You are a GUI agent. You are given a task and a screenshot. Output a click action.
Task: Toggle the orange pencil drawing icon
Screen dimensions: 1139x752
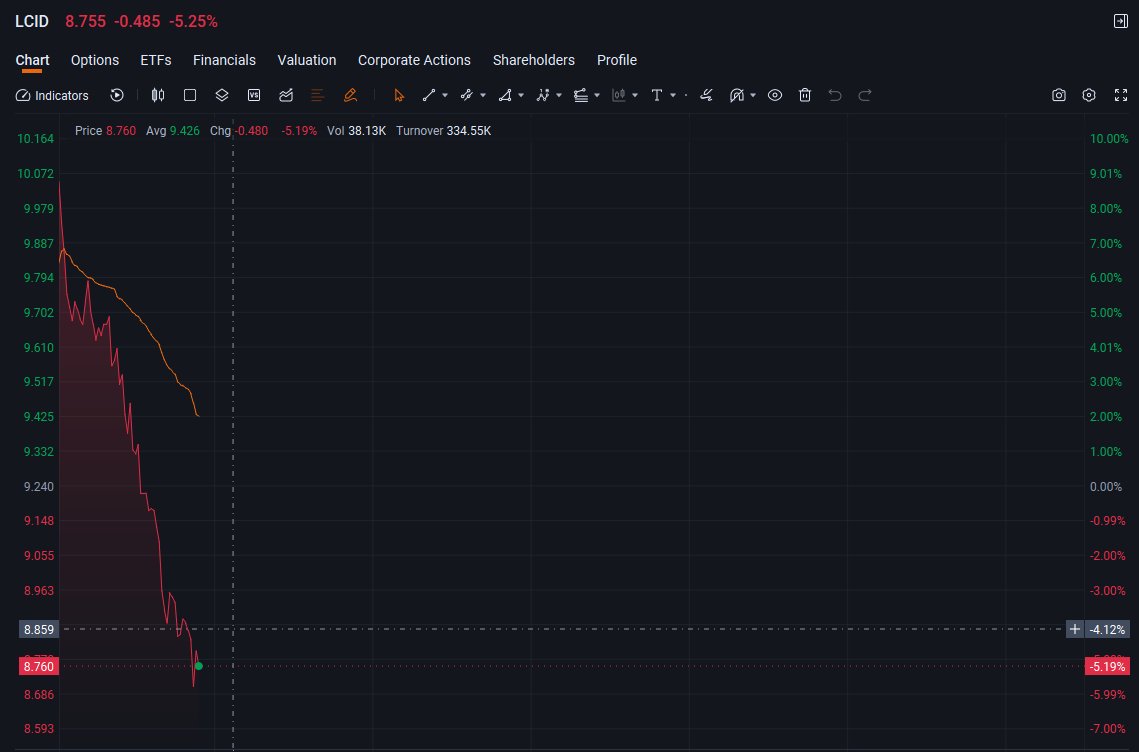tap(350, 95)
